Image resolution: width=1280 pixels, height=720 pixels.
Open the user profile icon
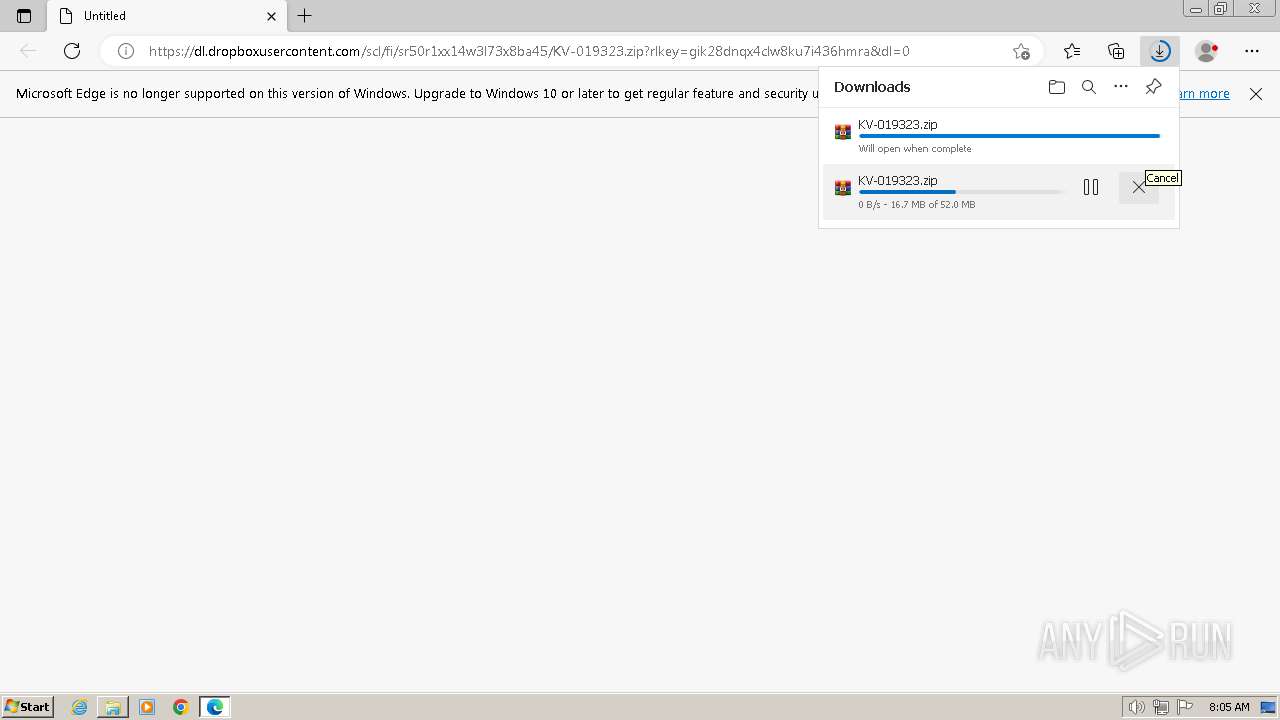tap(1207, 51)
